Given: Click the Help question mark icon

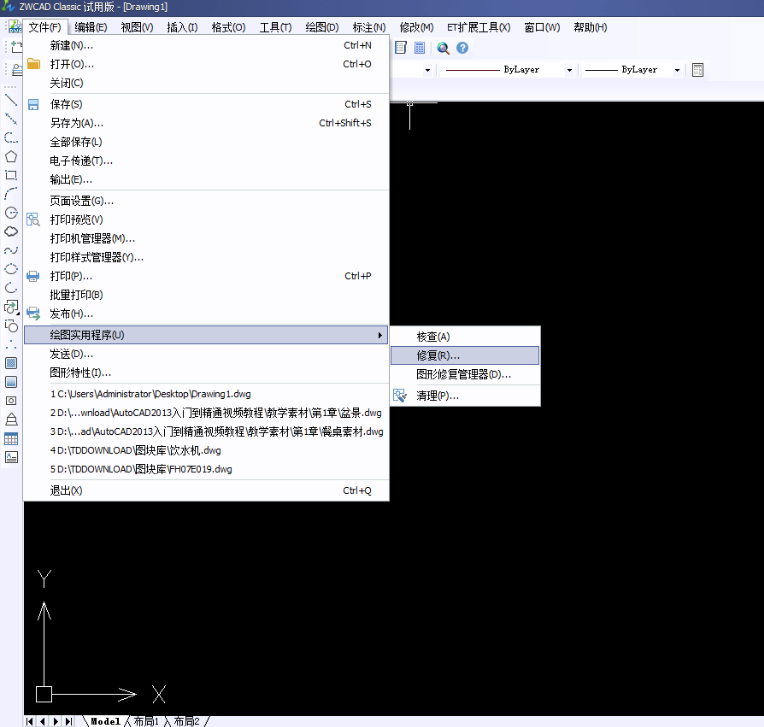Looking at the screenshot, I should tap(462, 48).
